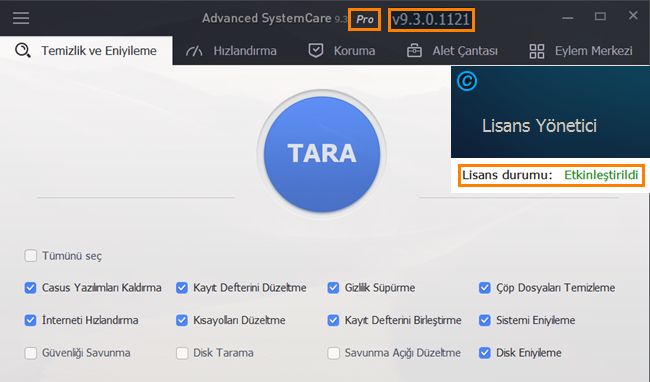Screen dimensions: 650x382
Task: Uncheck Gizlilik Süpürme
Action: [x=333, y=288]
